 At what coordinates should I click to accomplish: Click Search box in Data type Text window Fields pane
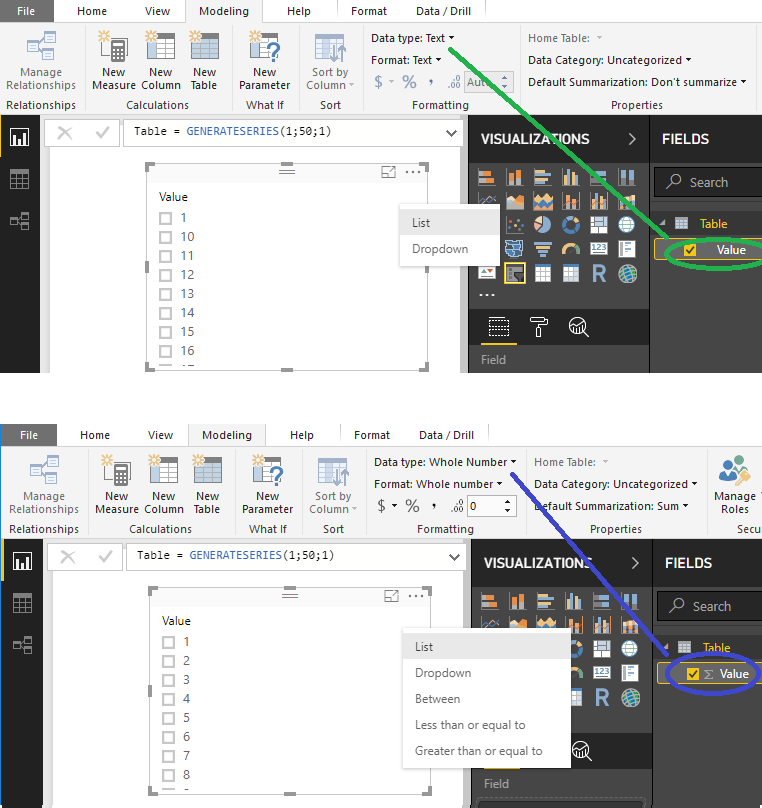point(709,182)
